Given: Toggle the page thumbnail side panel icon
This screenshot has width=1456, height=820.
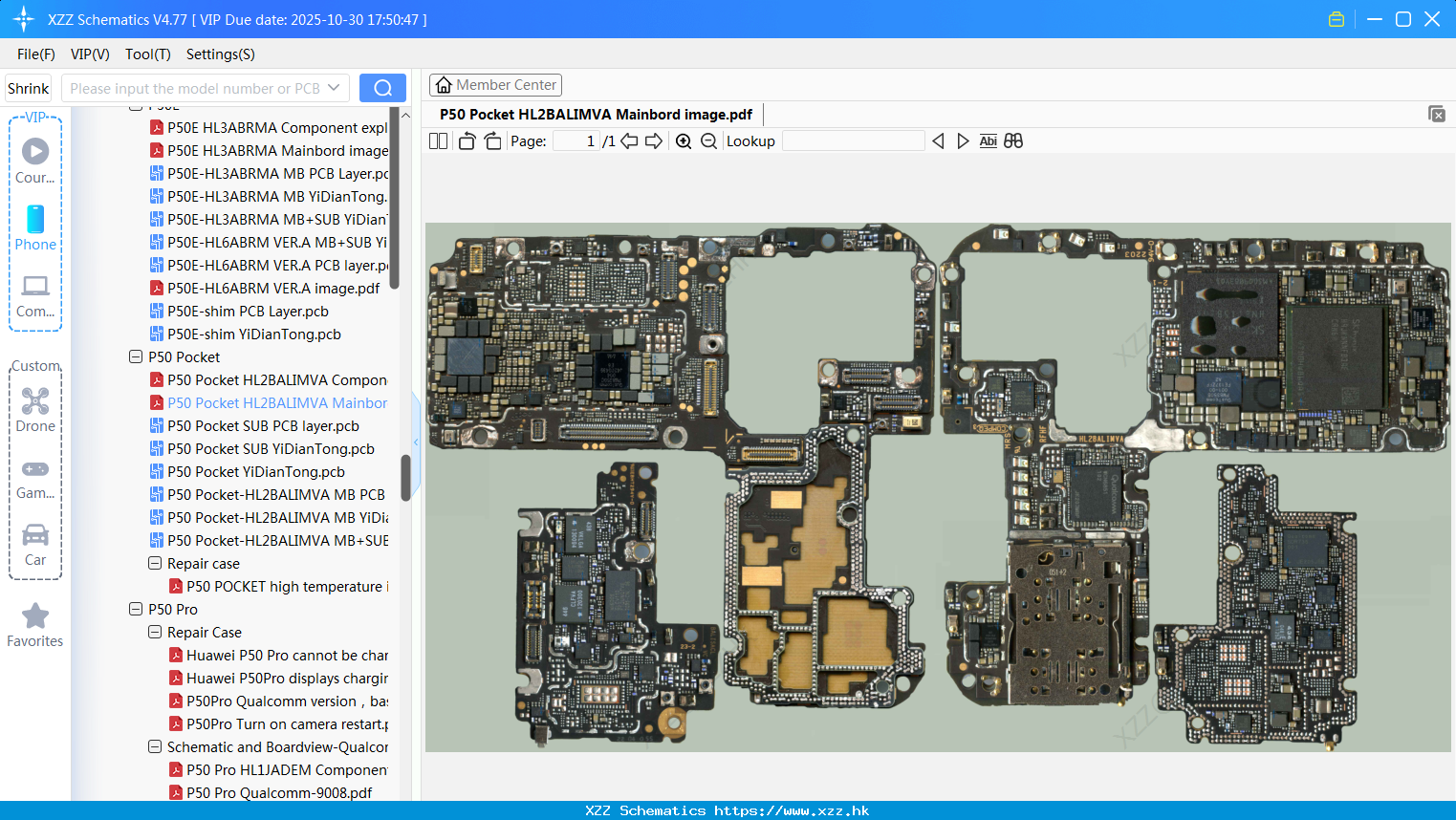Looking at the screenshot, I should point(438,141).
